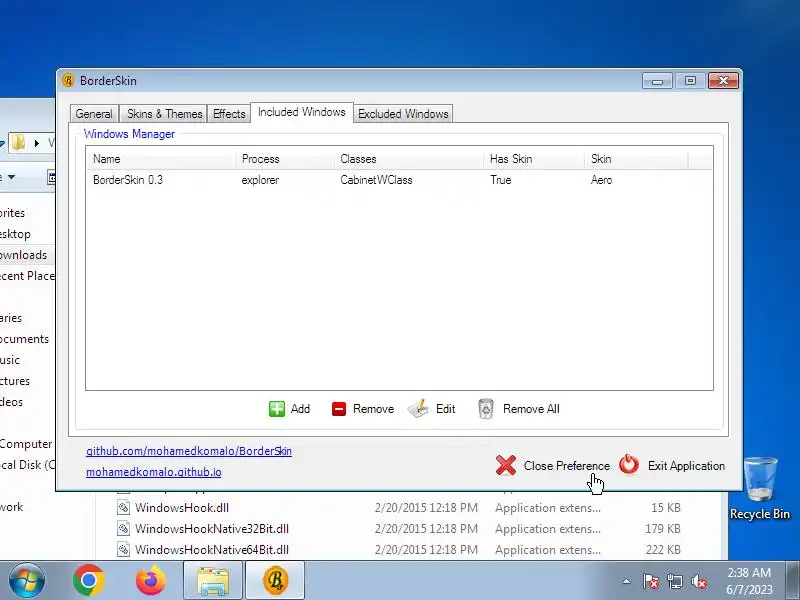Click the Action Center flag tray icon
The height and width of the screenshot is (600, 800).
pyautogui.click(x=651, y=581)
